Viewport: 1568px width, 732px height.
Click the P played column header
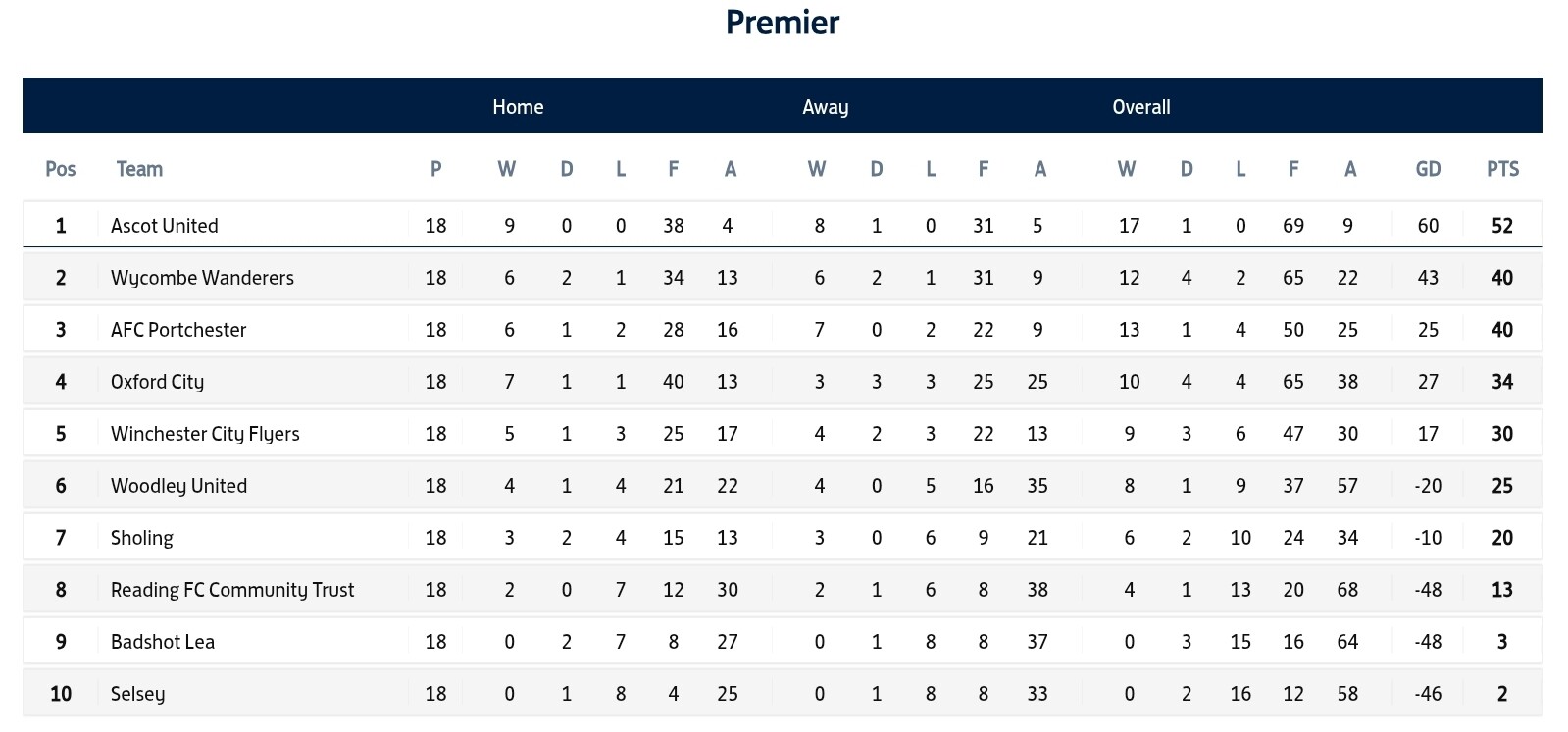[x=435, y=169]
